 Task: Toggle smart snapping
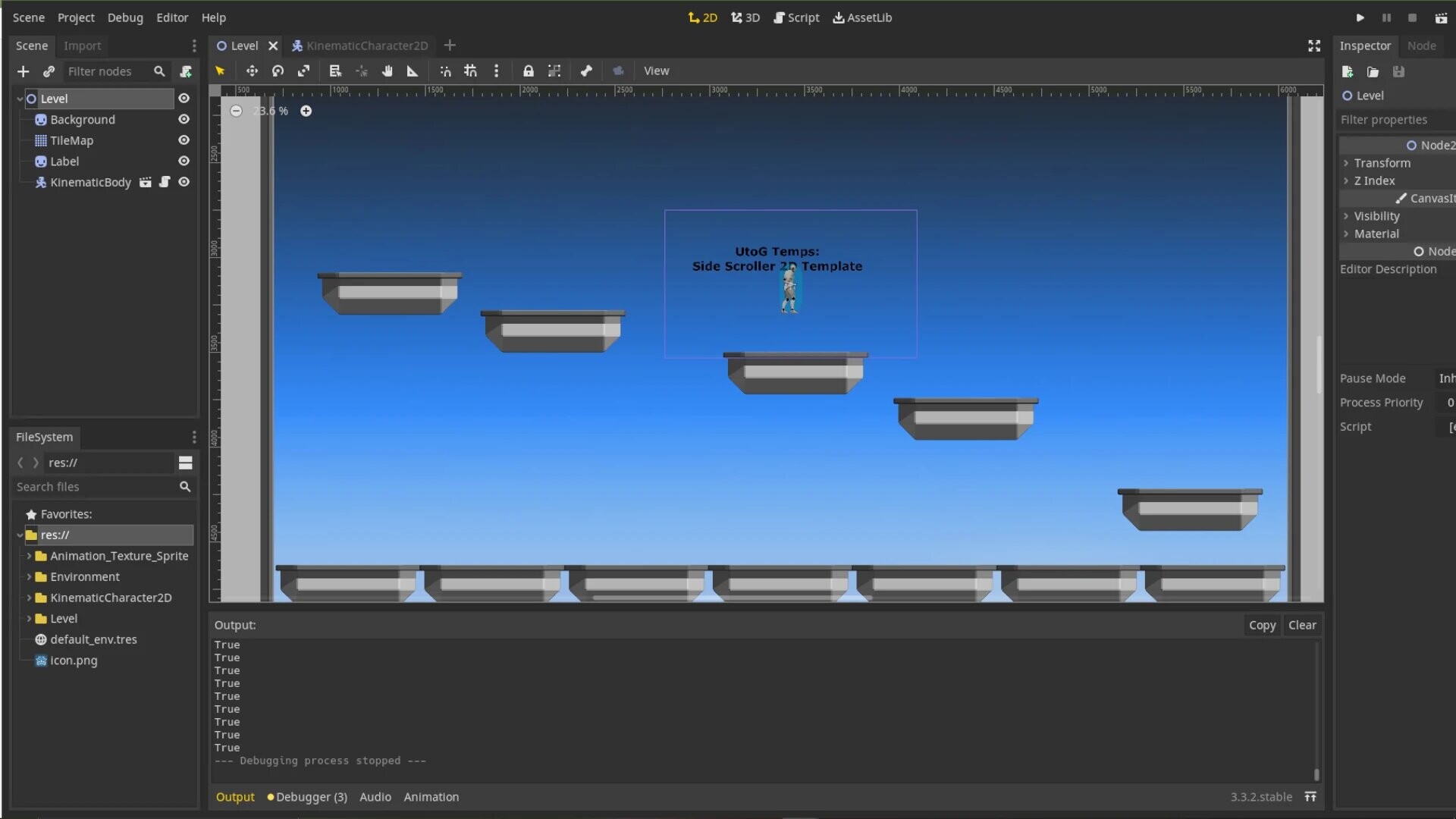click(x=445, y=71)
